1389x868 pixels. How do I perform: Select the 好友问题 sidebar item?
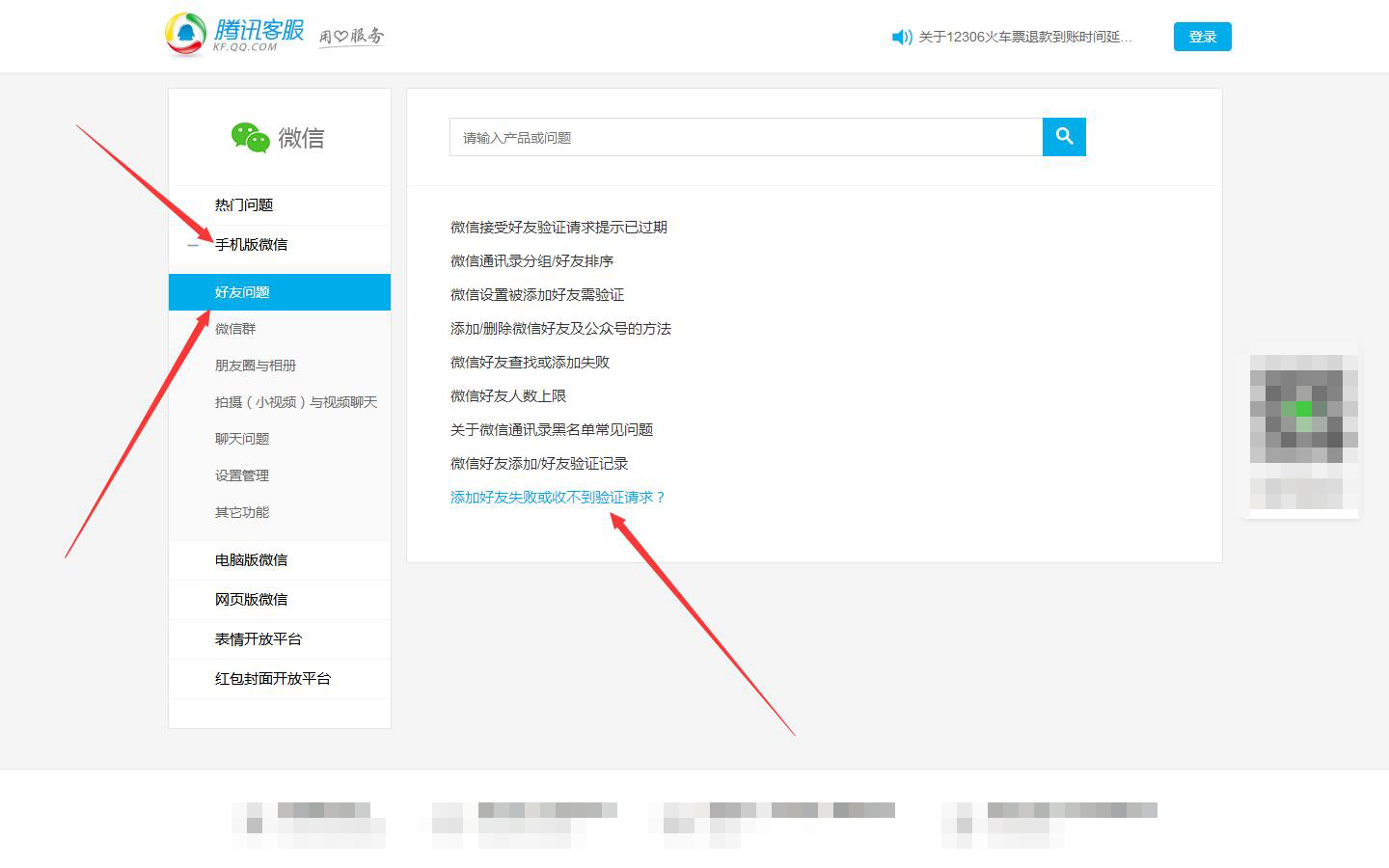click(x=280, y=292)
